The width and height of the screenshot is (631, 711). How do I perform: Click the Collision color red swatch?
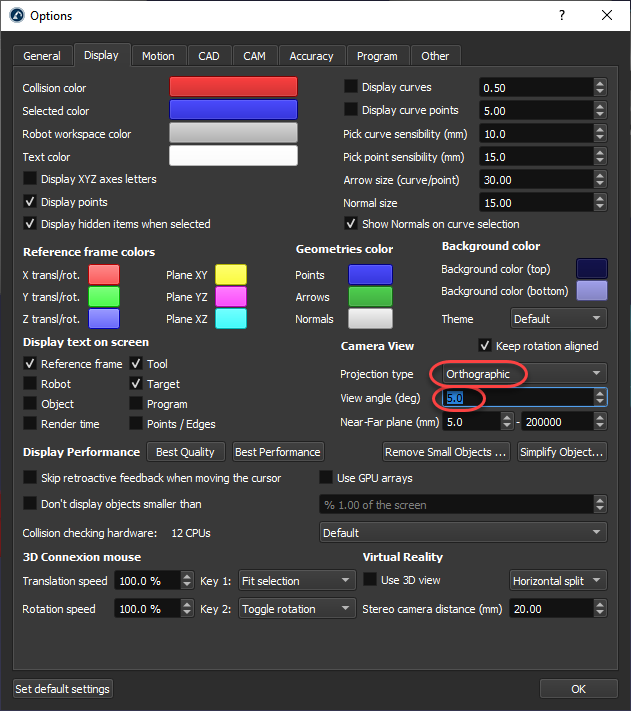click(x=233, y=88)
